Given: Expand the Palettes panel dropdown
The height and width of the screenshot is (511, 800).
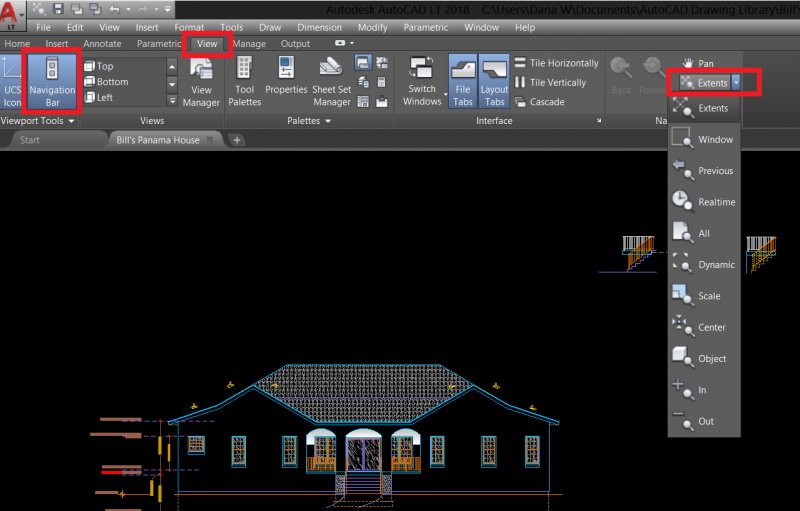Looking at the screenshot, I should [309, 121].
